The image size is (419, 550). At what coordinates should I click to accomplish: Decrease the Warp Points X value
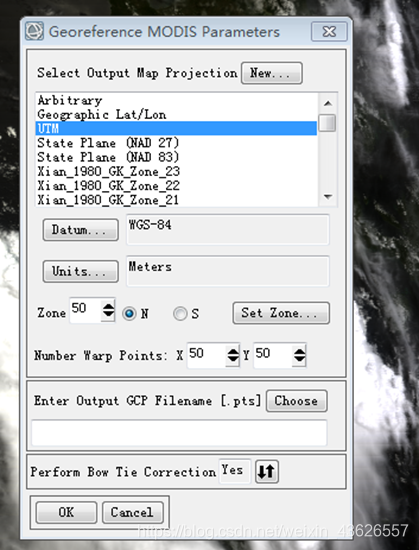pos(233,360)
